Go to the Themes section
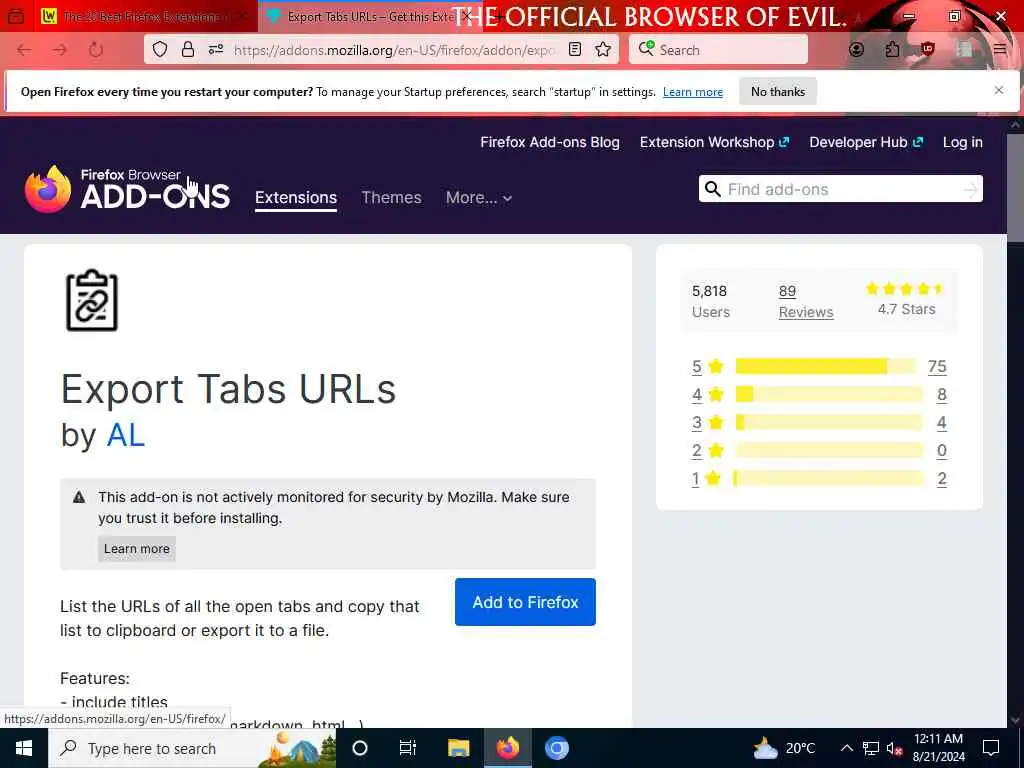Screen dimensions: 1024x768 (x=391, y=197)
